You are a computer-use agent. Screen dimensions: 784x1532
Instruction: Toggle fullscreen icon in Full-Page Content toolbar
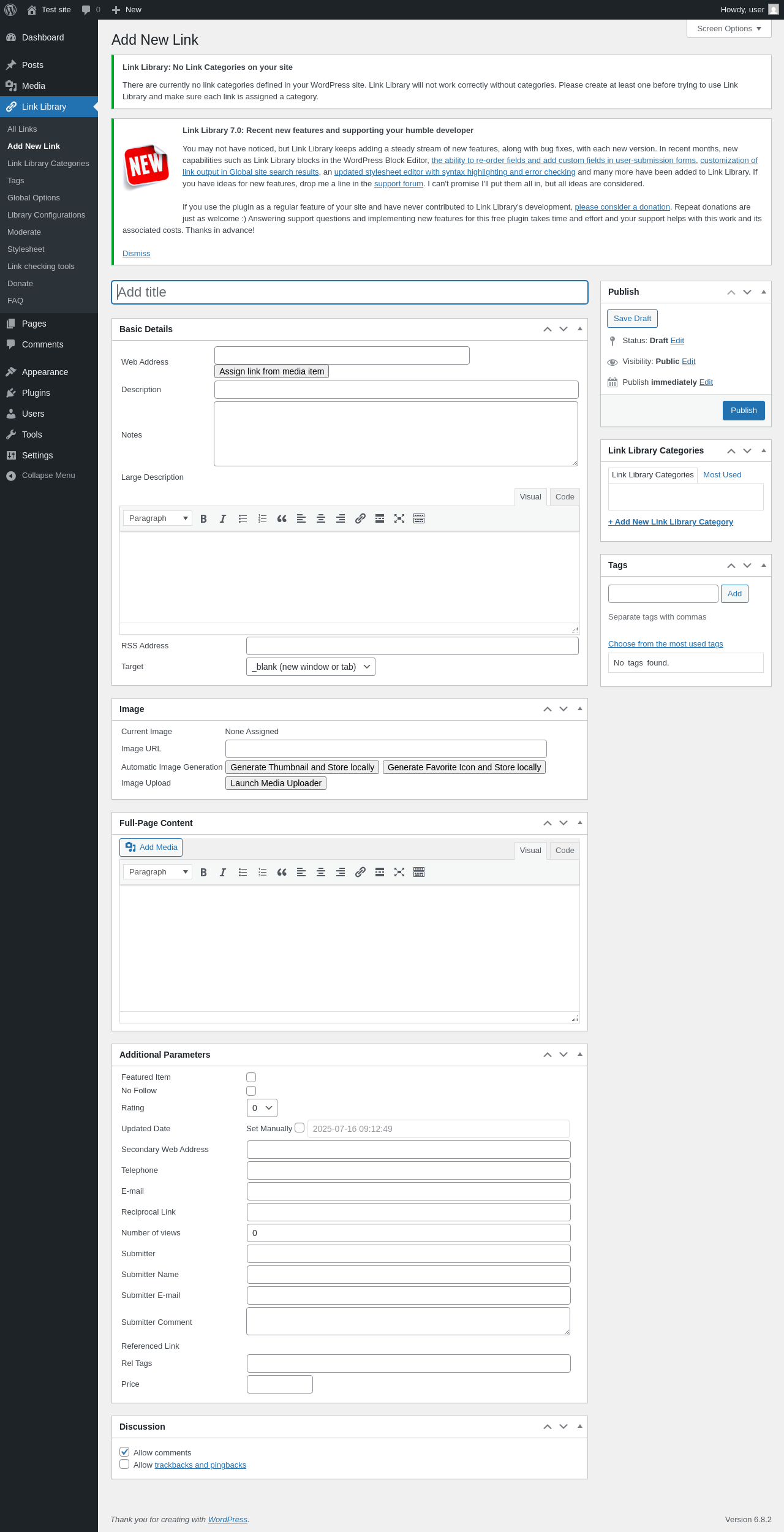click(399, 872)
